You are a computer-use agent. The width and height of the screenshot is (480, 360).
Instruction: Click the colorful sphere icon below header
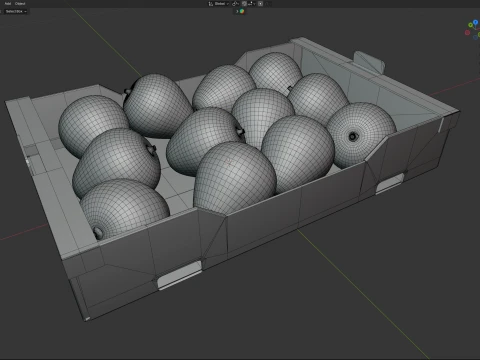[x=242, y=11]
